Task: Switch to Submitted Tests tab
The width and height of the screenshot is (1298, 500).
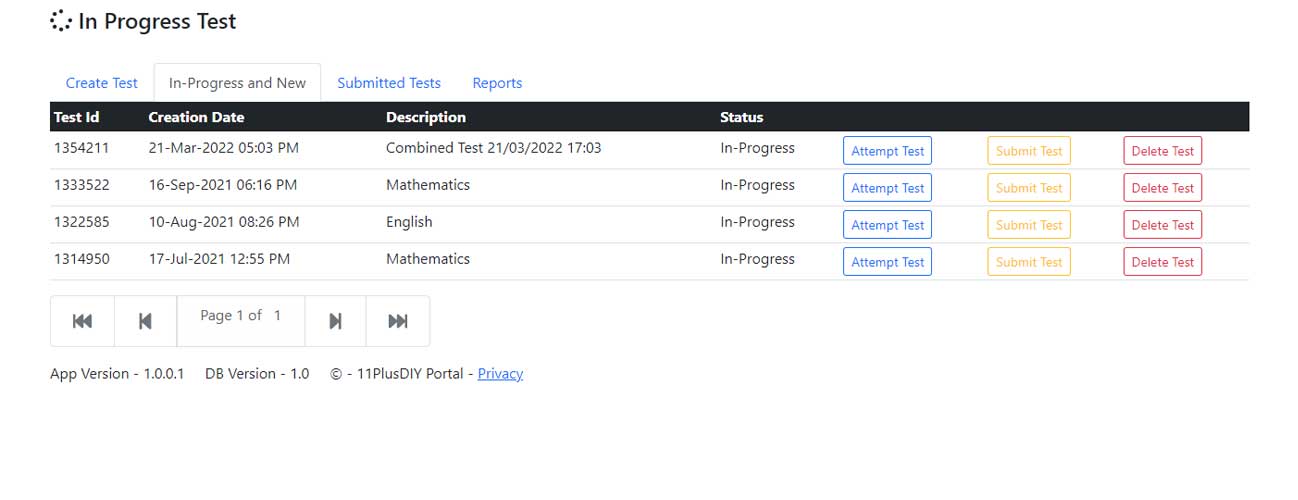Action: (x=388, y=83)
